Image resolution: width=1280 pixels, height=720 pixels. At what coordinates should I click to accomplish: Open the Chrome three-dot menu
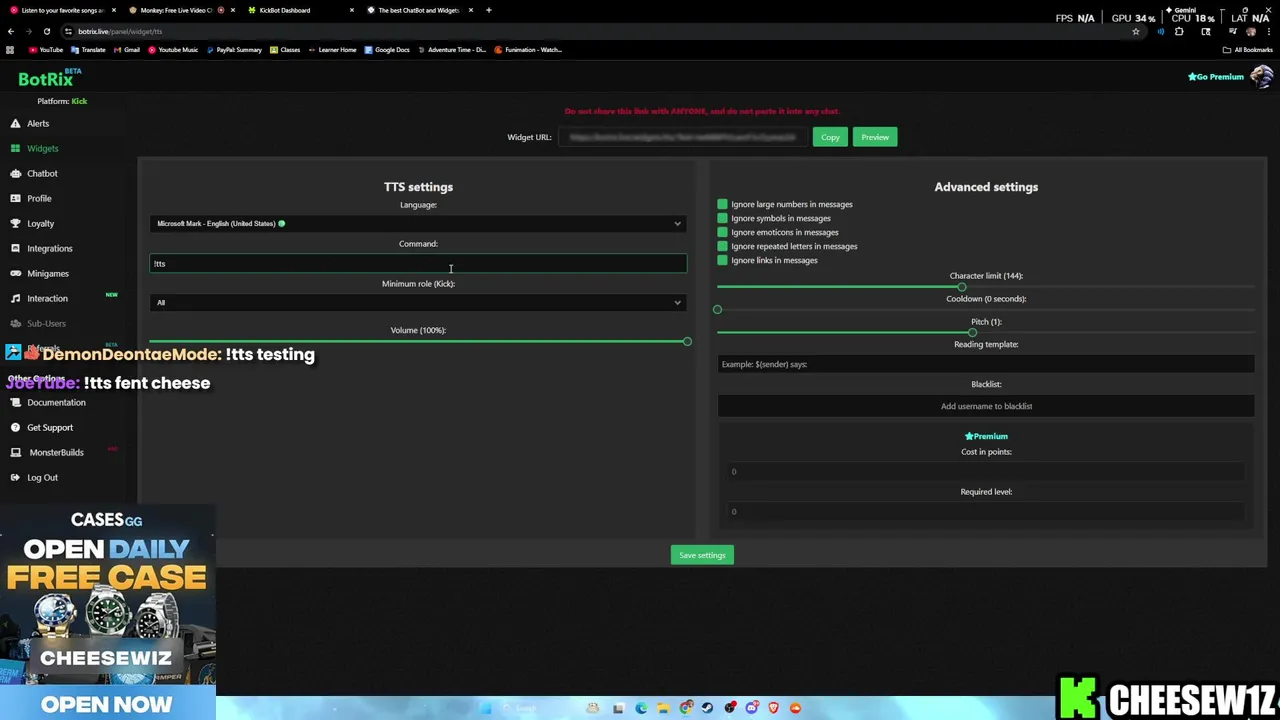[x=1269, y=31]
